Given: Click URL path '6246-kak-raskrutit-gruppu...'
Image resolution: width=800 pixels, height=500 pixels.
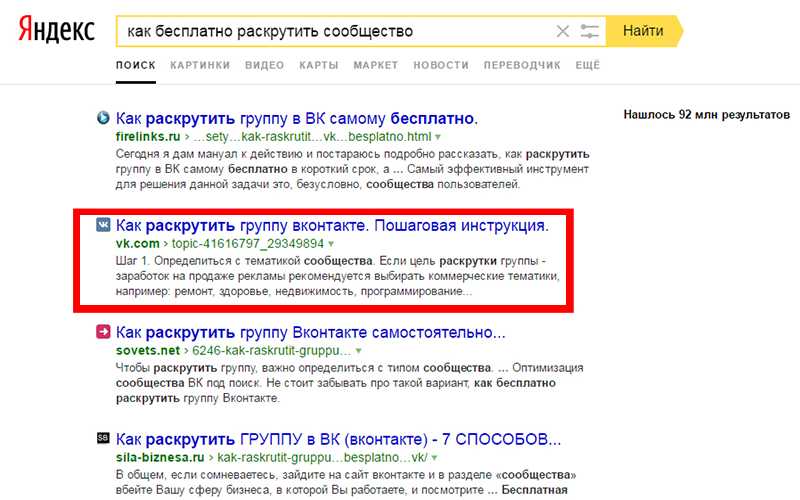Looking at the screenshot, I should [272, 351].
